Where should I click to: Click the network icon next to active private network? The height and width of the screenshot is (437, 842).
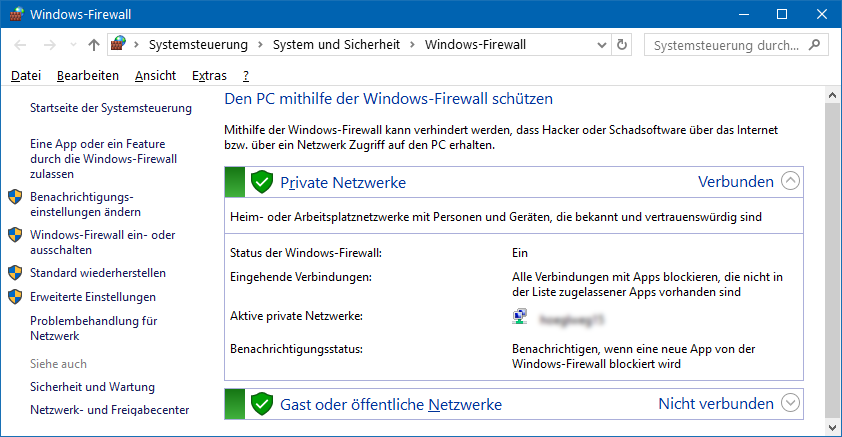[520, 317]
